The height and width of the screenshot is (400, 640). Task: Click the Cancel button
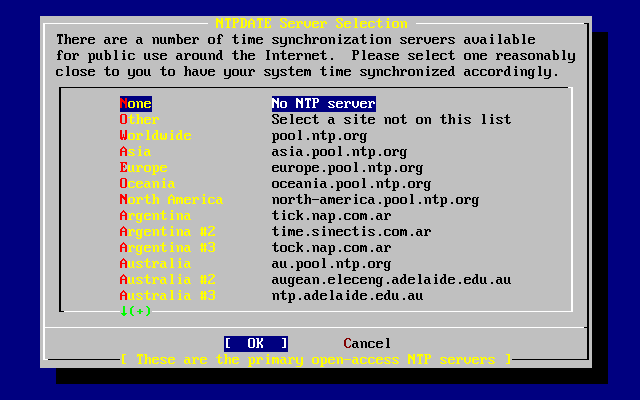367,344
